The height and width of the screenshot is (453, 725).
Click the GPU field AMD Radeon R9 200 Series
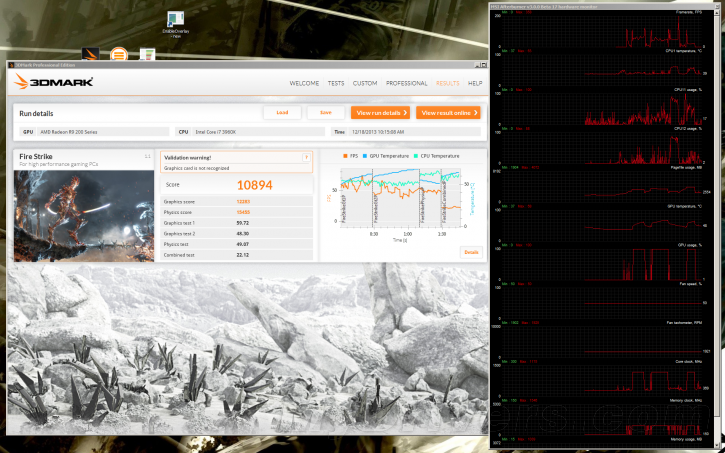click(95, 132)
